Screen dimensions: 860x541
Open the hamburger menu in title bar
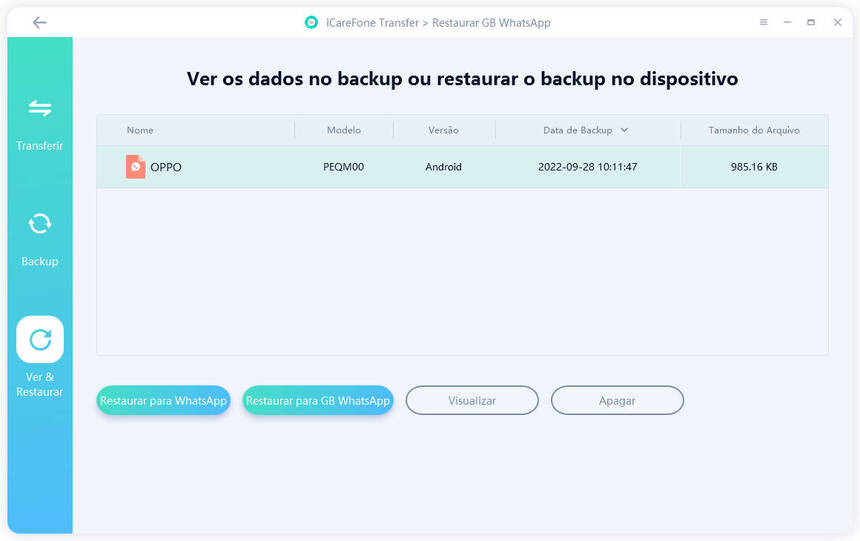click(764, 22)
